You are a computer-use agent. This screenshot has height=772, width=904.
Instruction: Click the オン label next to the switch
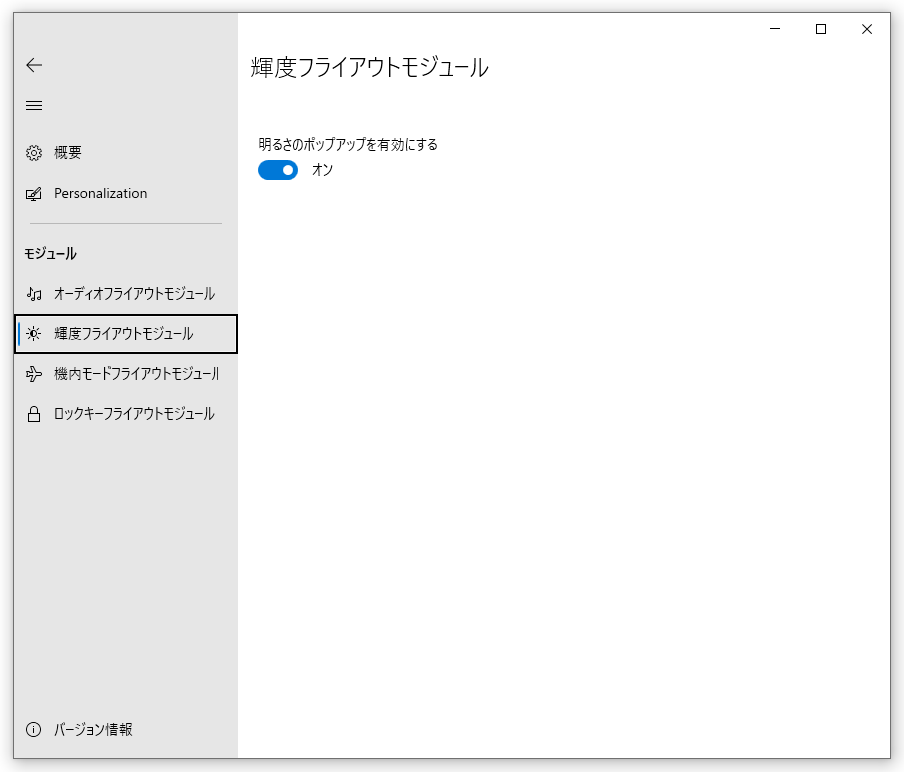point(322,170)
